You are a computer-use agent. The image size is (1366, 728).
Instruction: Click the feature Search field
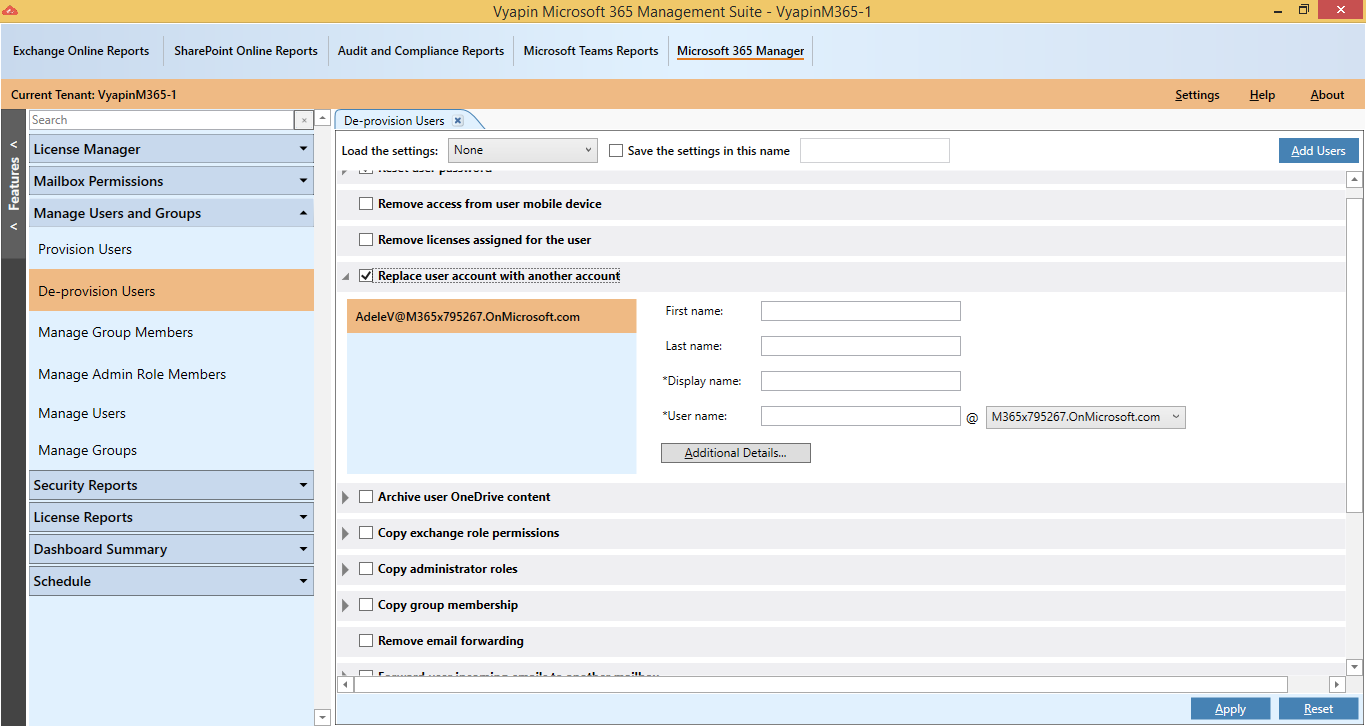pyautogui.click(x=161, y=120)
